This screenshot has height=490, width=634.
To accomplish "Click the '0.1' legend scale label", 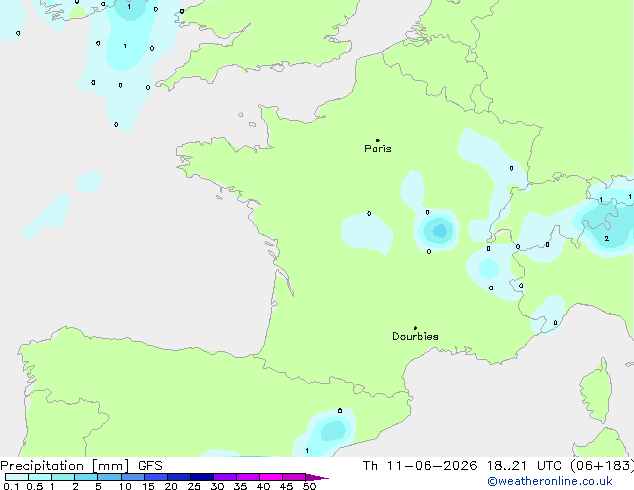I will point(11,486).
